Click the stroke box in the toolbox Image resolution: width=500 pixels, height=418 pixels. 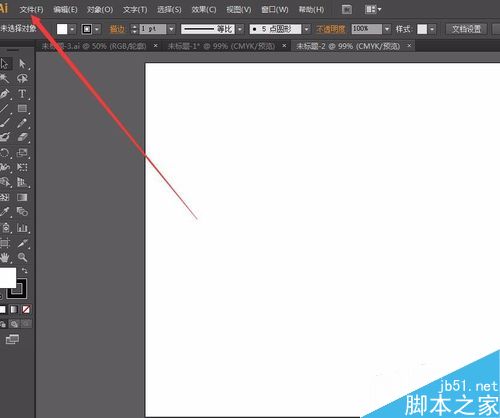[x=17, y=289]
